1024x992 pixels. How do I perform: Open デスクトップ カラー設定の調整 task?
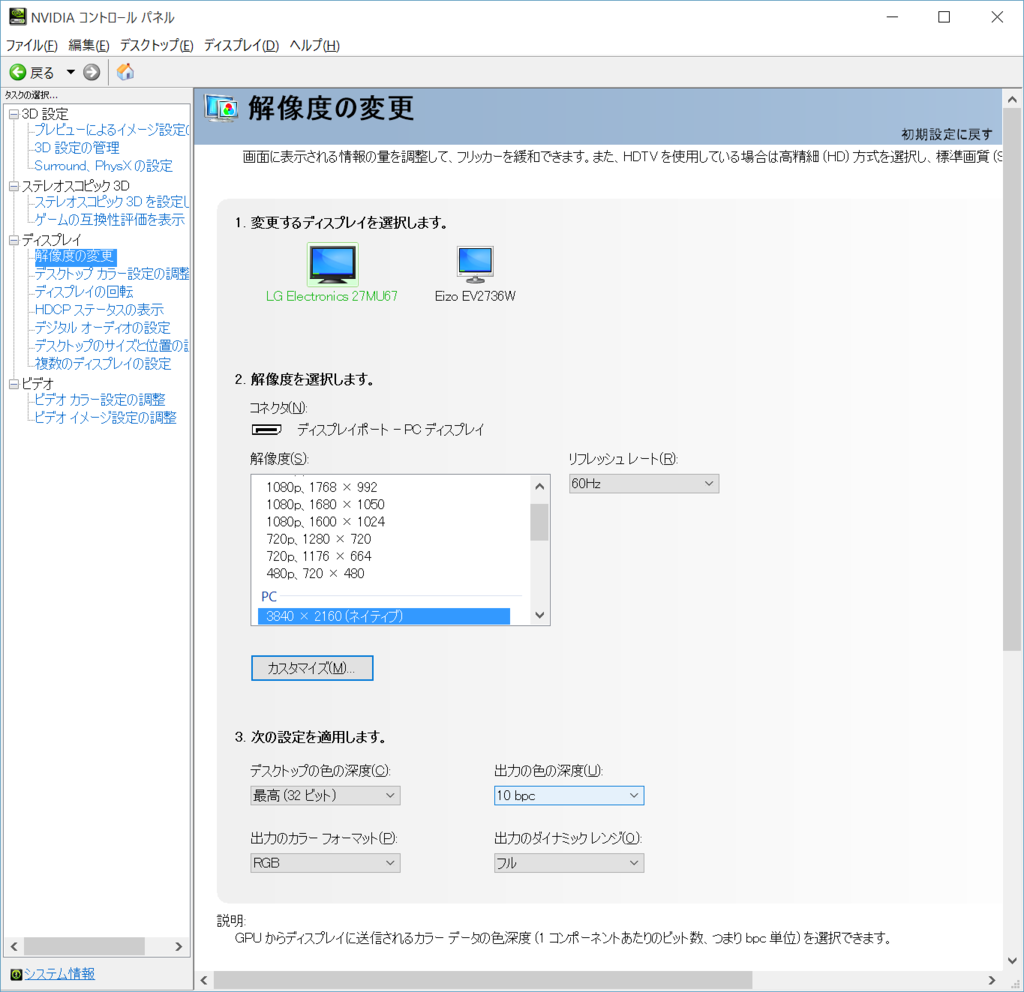coord(112,274)
